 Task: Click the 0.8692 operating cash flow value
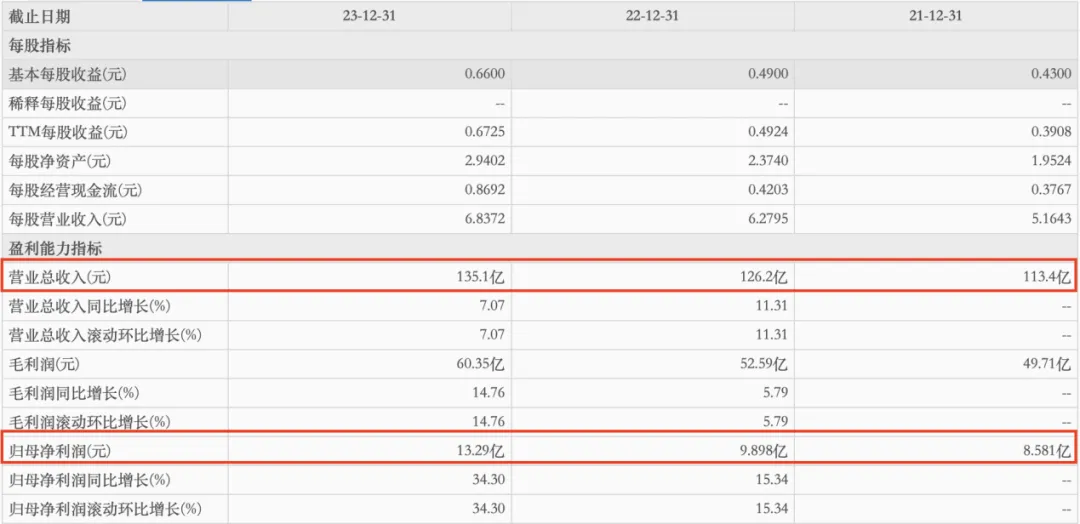coord(486,190)
